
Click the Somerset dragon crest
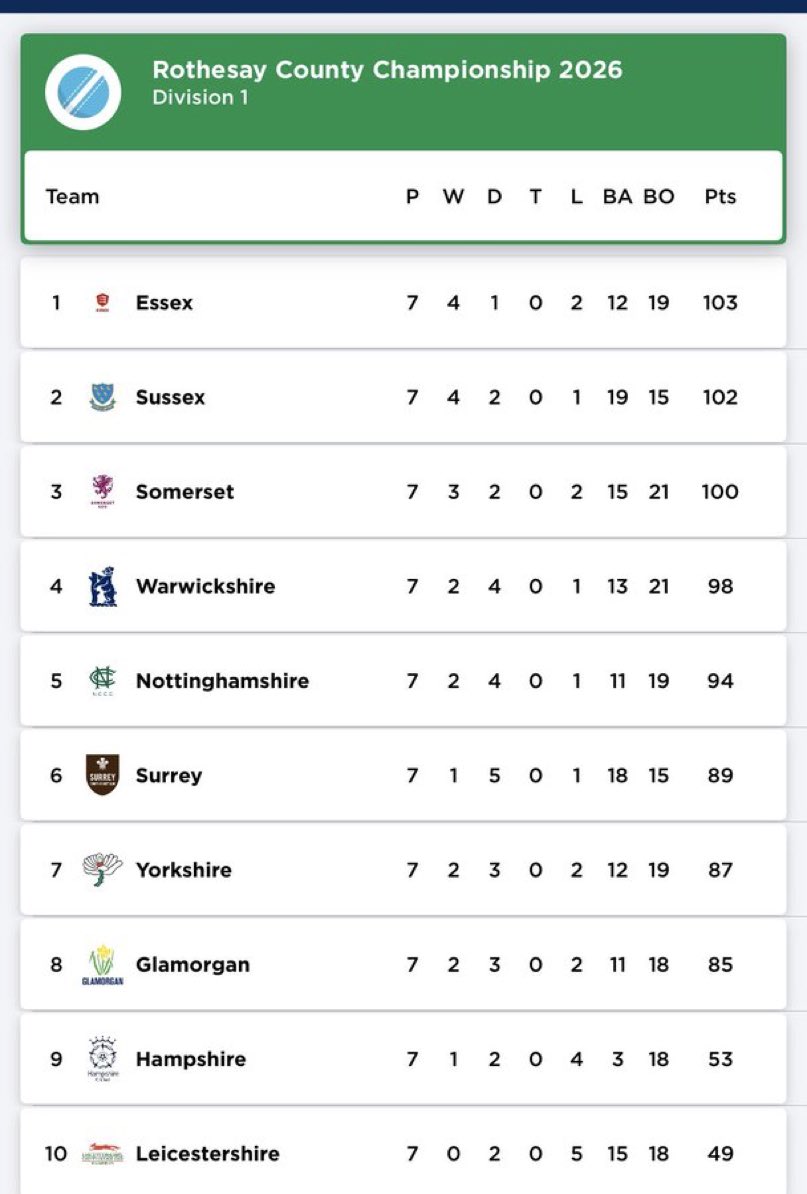103,491
